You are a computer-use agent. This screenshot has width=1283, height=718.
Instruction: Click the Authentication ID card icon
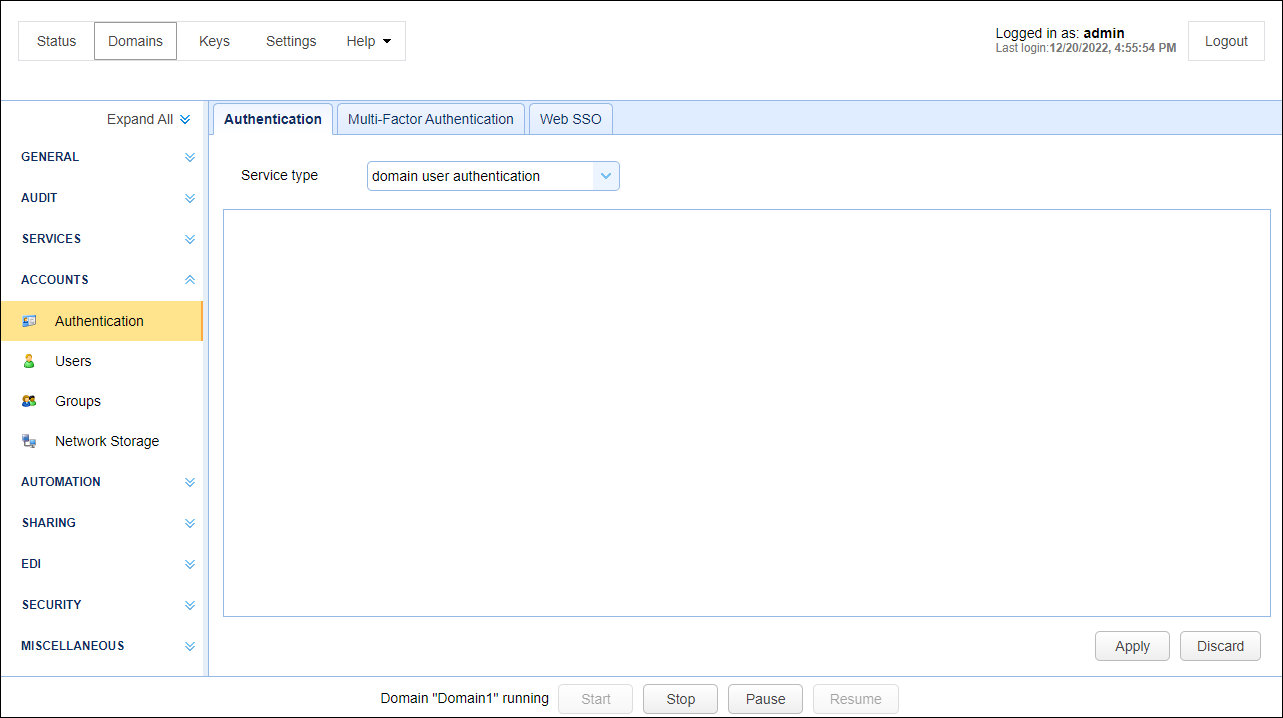(29, 321)
